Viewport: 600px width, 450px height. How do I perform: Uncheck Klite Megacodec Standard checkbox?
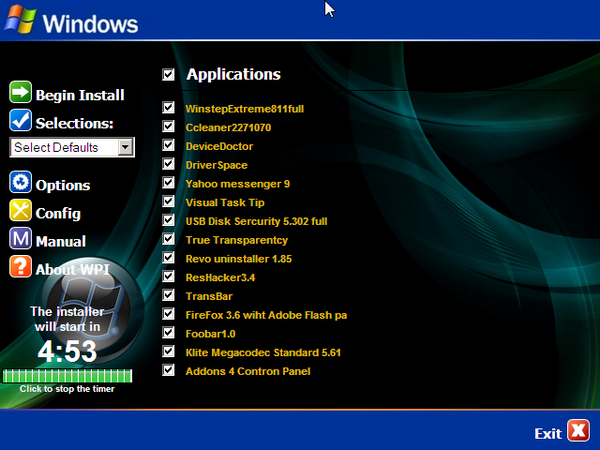pyautogui.click(x=168, y=351)
